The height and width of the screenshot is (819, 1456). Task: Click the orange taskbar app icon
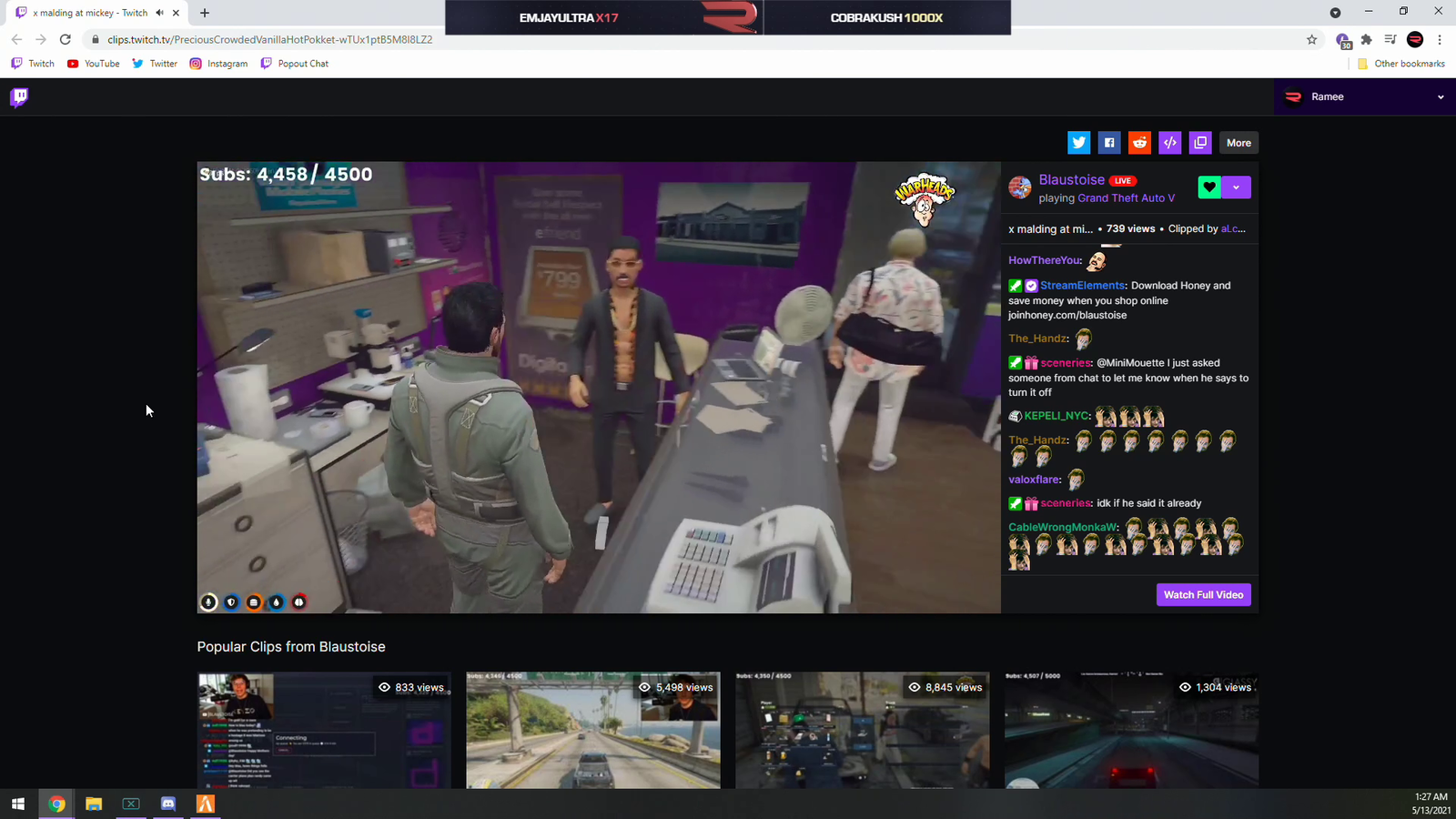[206, 804]
